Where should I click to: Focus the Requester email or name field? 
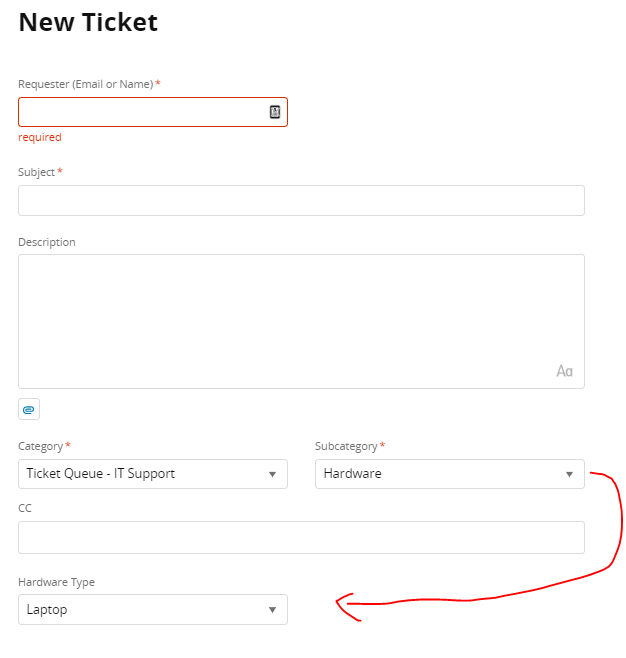(140, 112)
